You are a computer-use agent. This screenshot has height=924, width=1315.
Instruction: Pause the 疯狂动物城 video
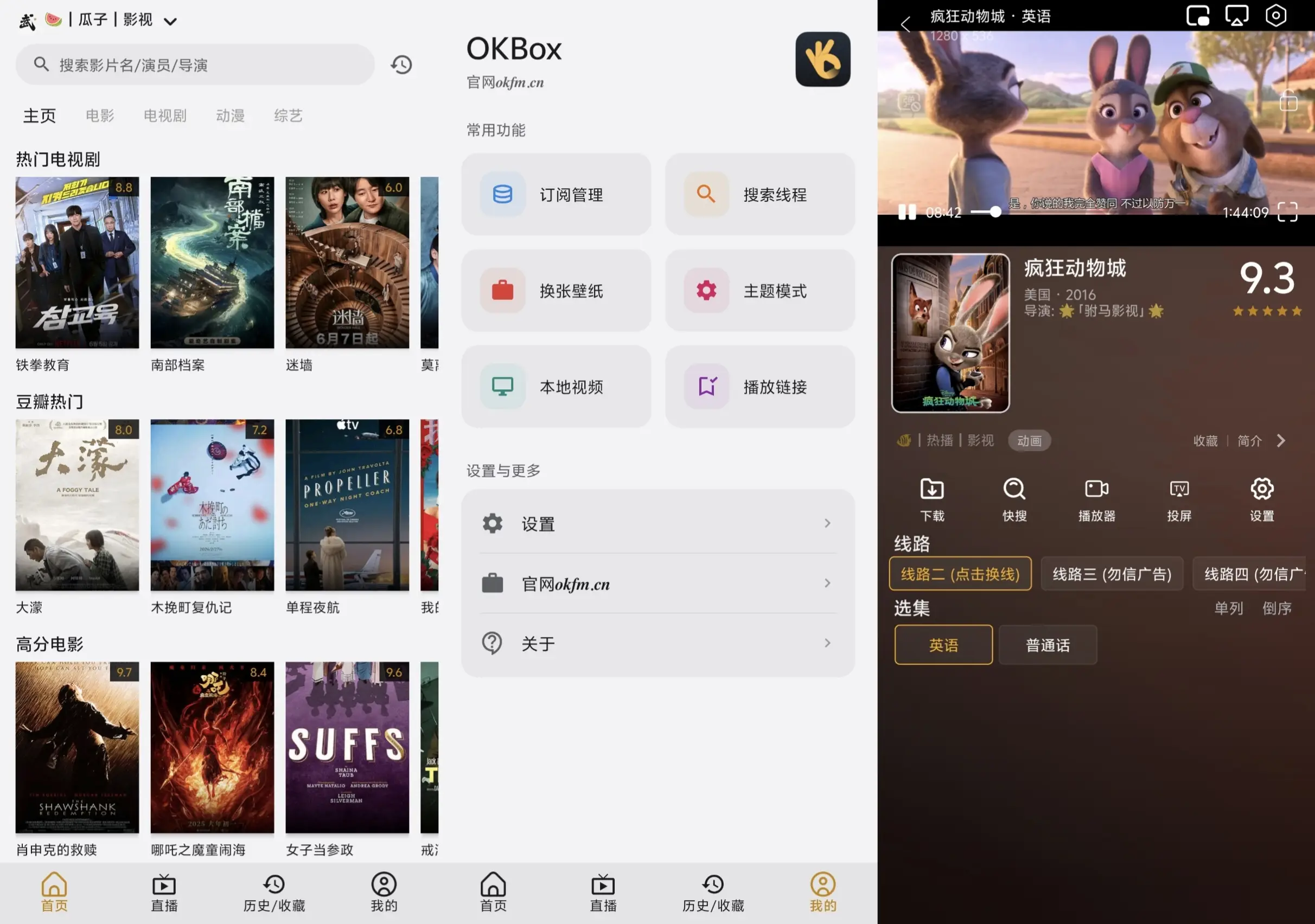[907, 213]
